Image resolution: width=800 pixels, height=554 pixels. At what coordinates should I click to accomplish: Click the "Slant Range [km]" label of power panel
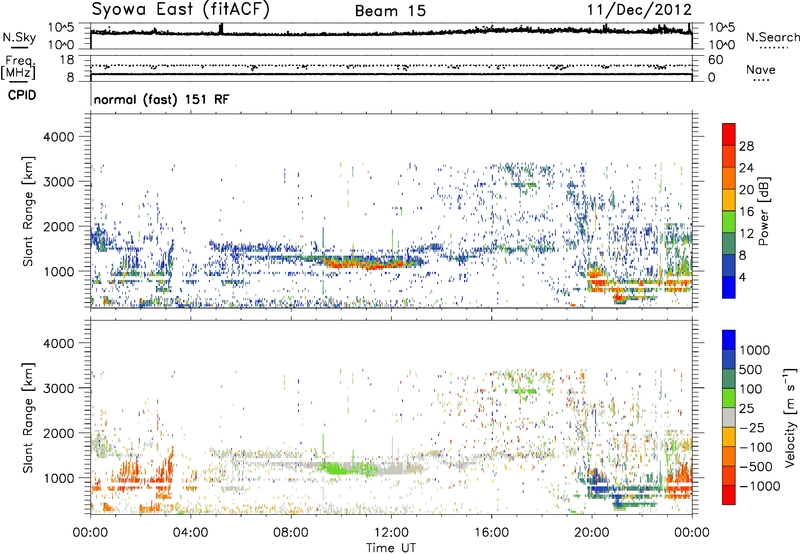click(28, 211)
